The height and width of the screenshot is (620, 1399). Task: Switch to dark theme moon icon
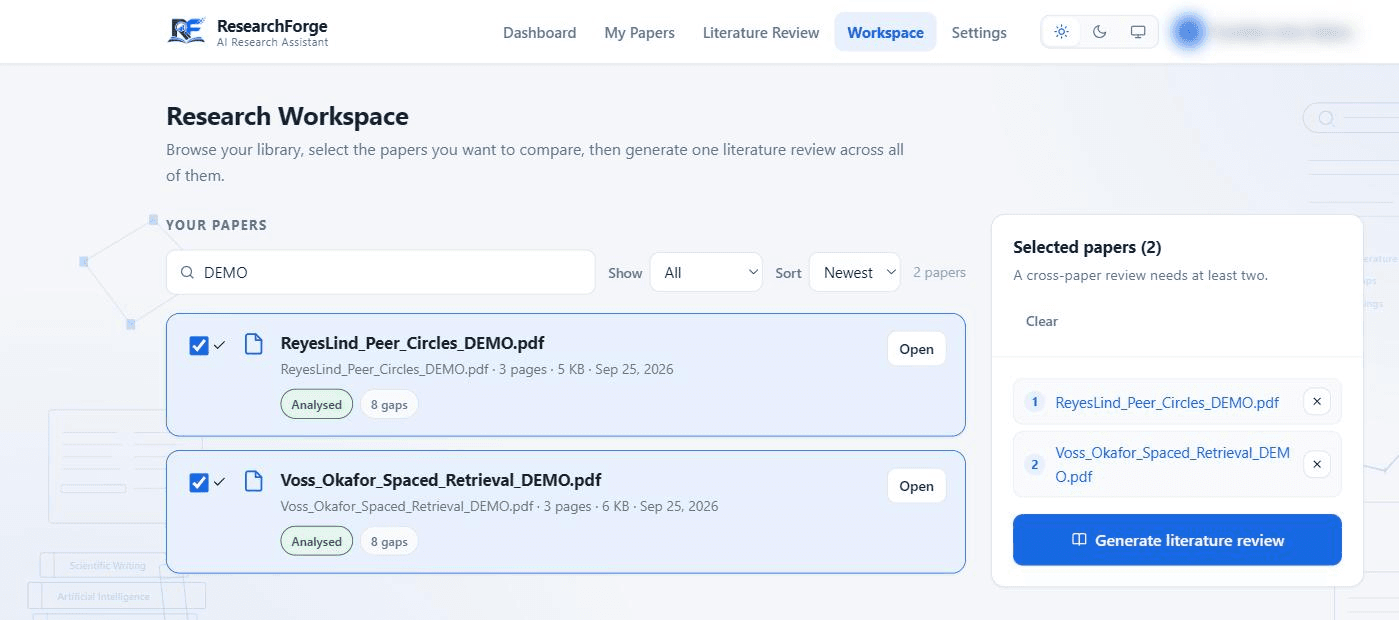tap(1100, 32)
